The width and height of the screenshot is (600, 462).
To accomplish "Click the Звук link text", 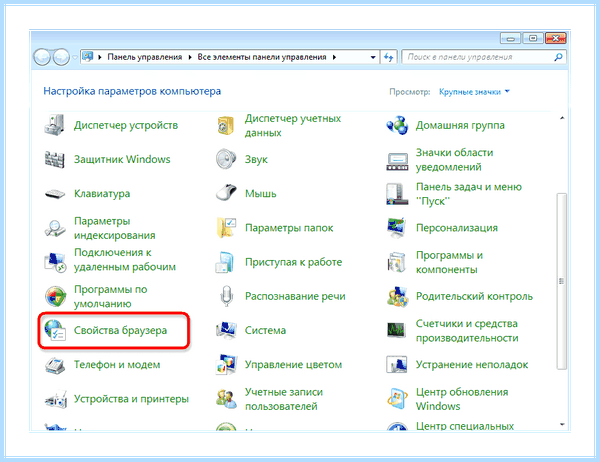I will (256, 160).
